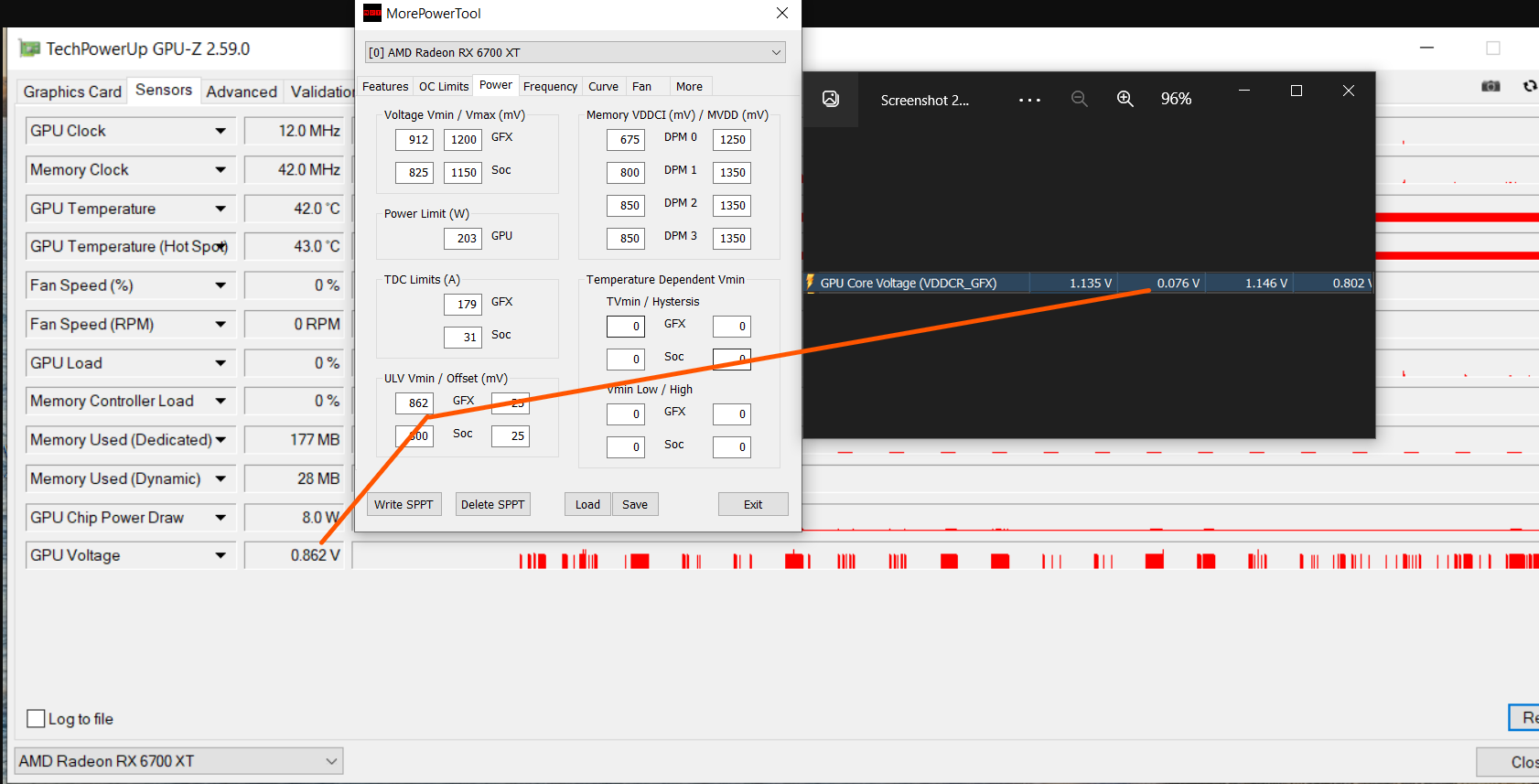Click the lightning icon beside GPU Core Voltage

810,283
